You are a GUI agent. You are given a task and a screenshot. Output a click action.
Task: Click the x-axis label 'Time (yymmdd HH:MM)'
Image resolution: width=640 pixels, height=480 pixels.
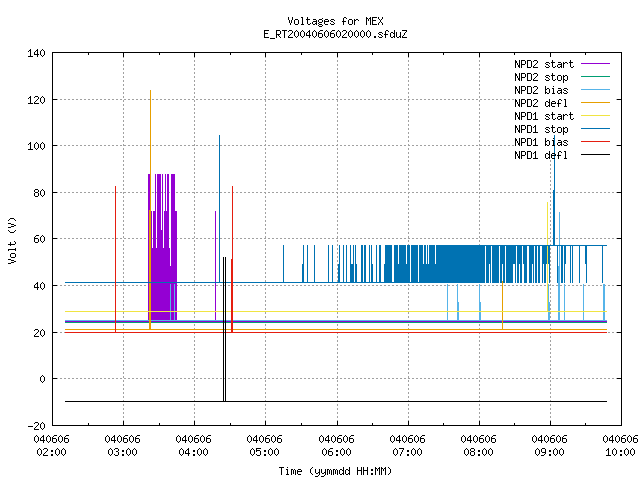[x=335, y=471]
